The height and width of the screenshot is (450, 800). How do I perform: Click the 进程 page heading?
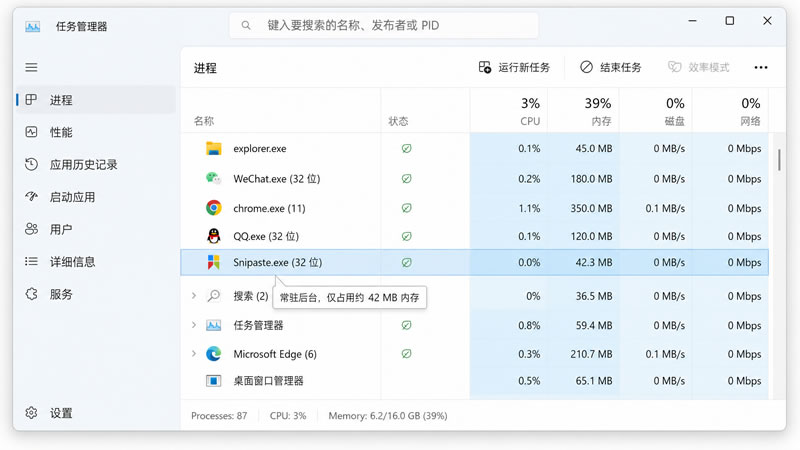[x=205, y=68]
